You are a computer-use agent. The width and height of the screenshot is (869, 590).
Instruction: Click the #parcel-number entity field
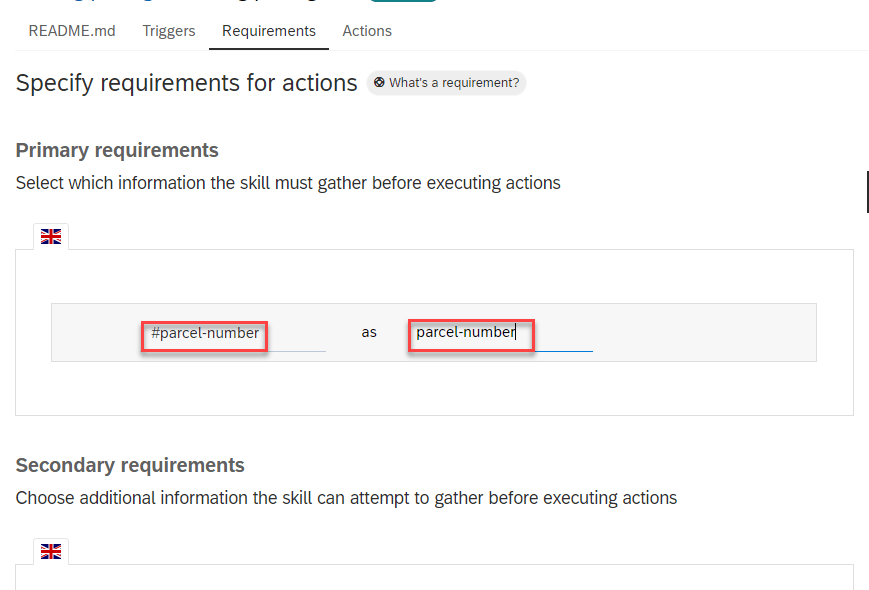tap(205, 333)
